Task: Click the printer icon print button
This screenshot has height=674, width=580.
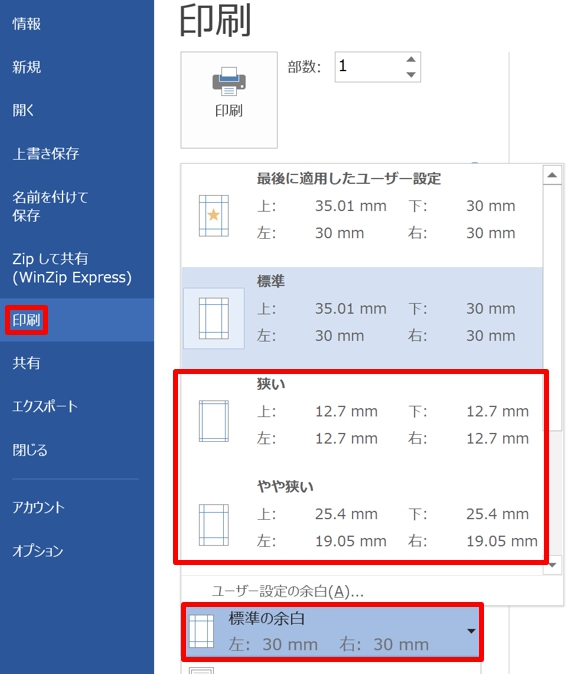Action: pos(229,100)
